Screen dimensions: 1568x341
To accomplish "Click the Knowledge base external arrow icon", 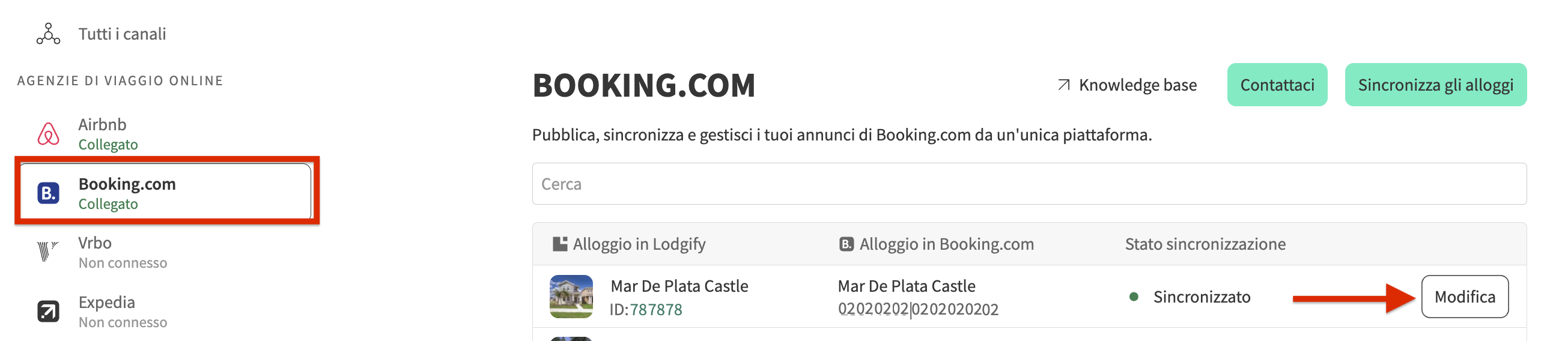I will [x=1063, y=85].
